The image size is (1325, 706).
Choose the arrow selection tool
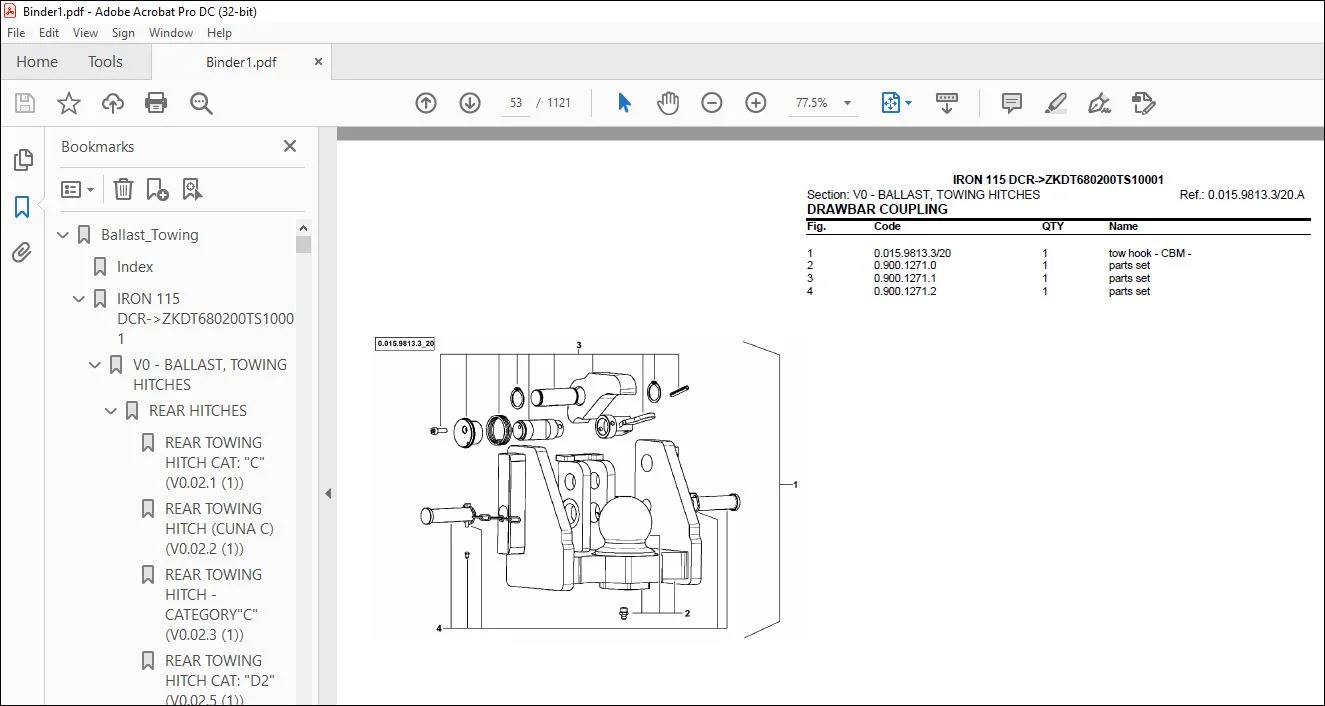625,103
